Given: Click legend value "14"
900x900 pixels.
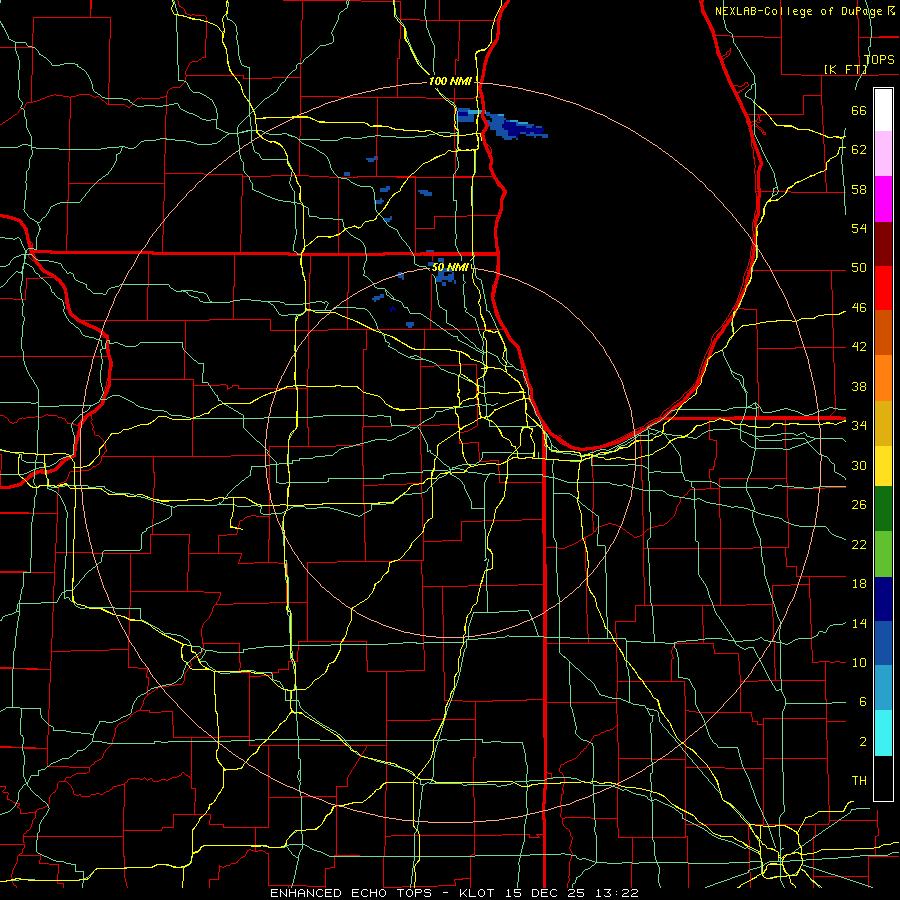Looking at the screenshot, I should [859, 624].
